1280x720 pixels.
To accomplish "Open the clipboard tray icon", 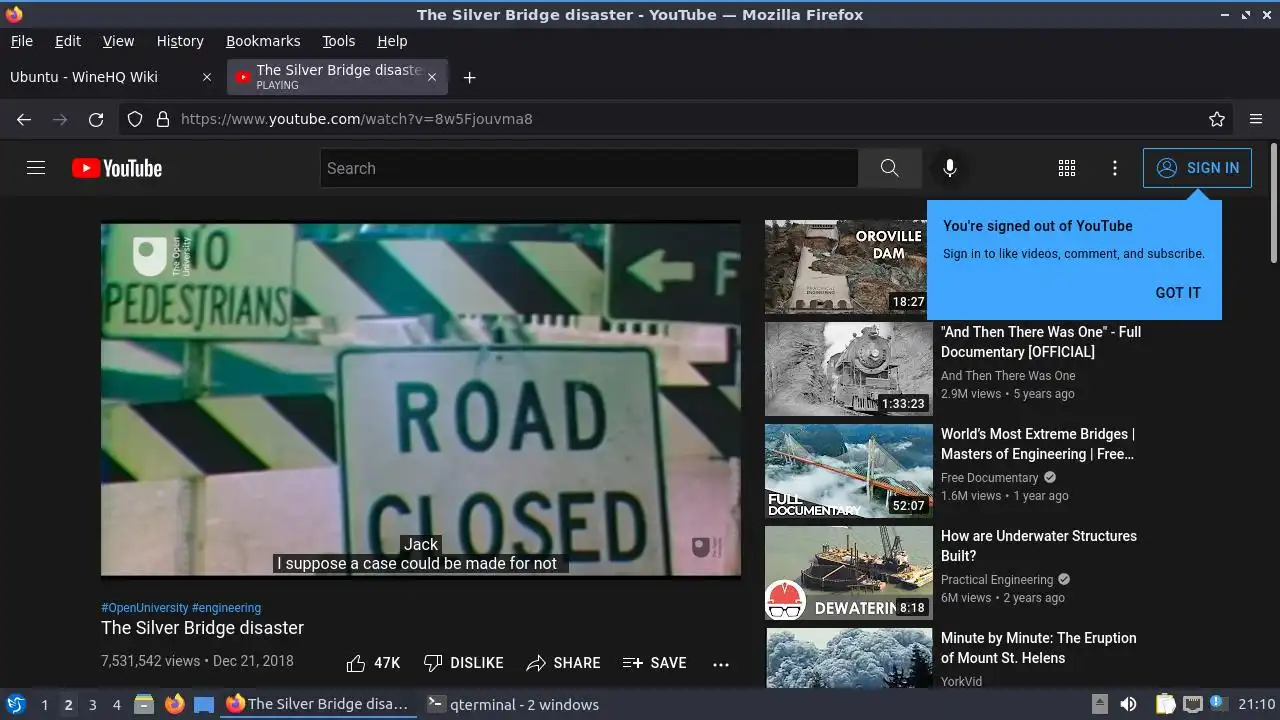I will 1166,704.
